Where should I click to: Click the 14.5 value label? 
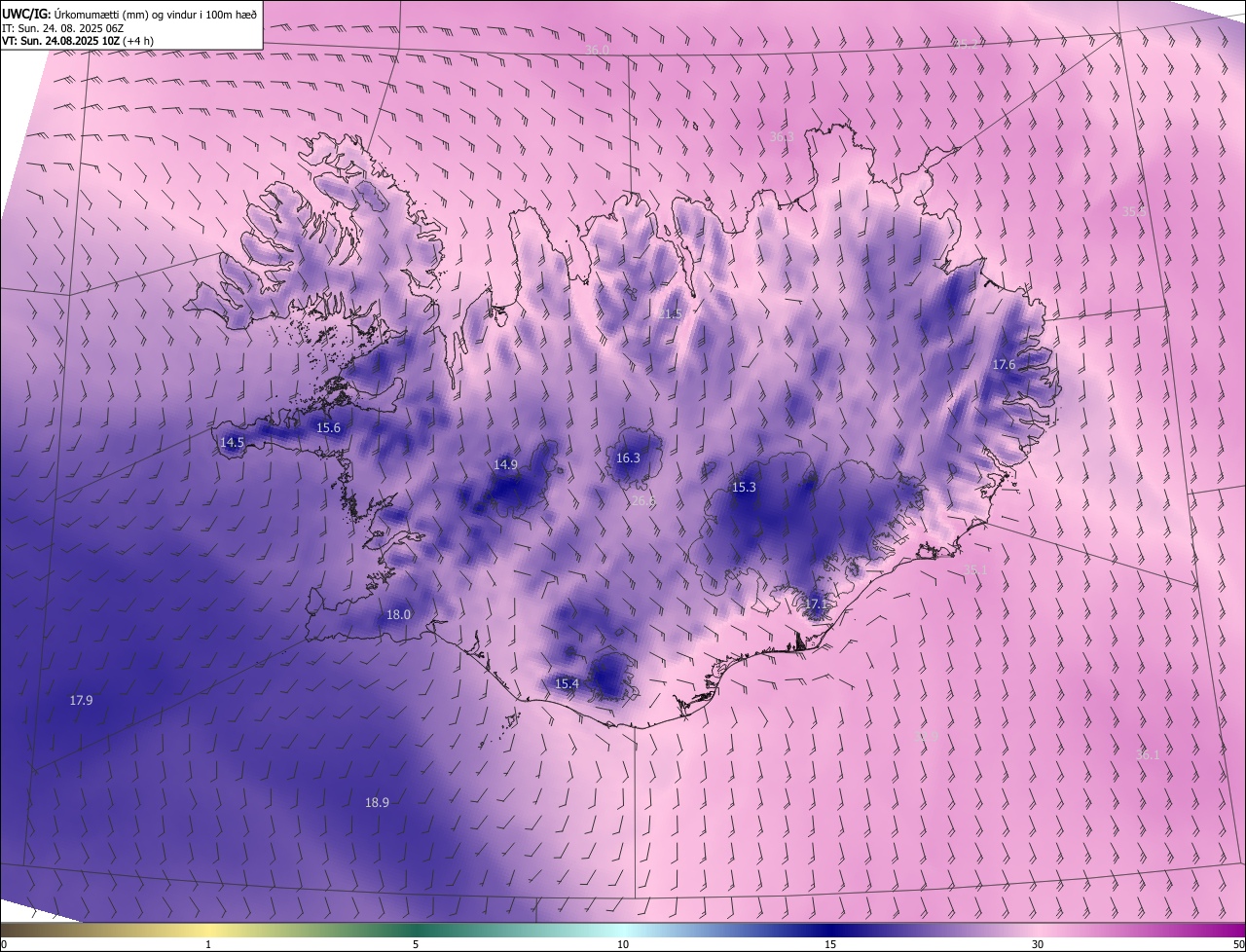pos(232,443)
